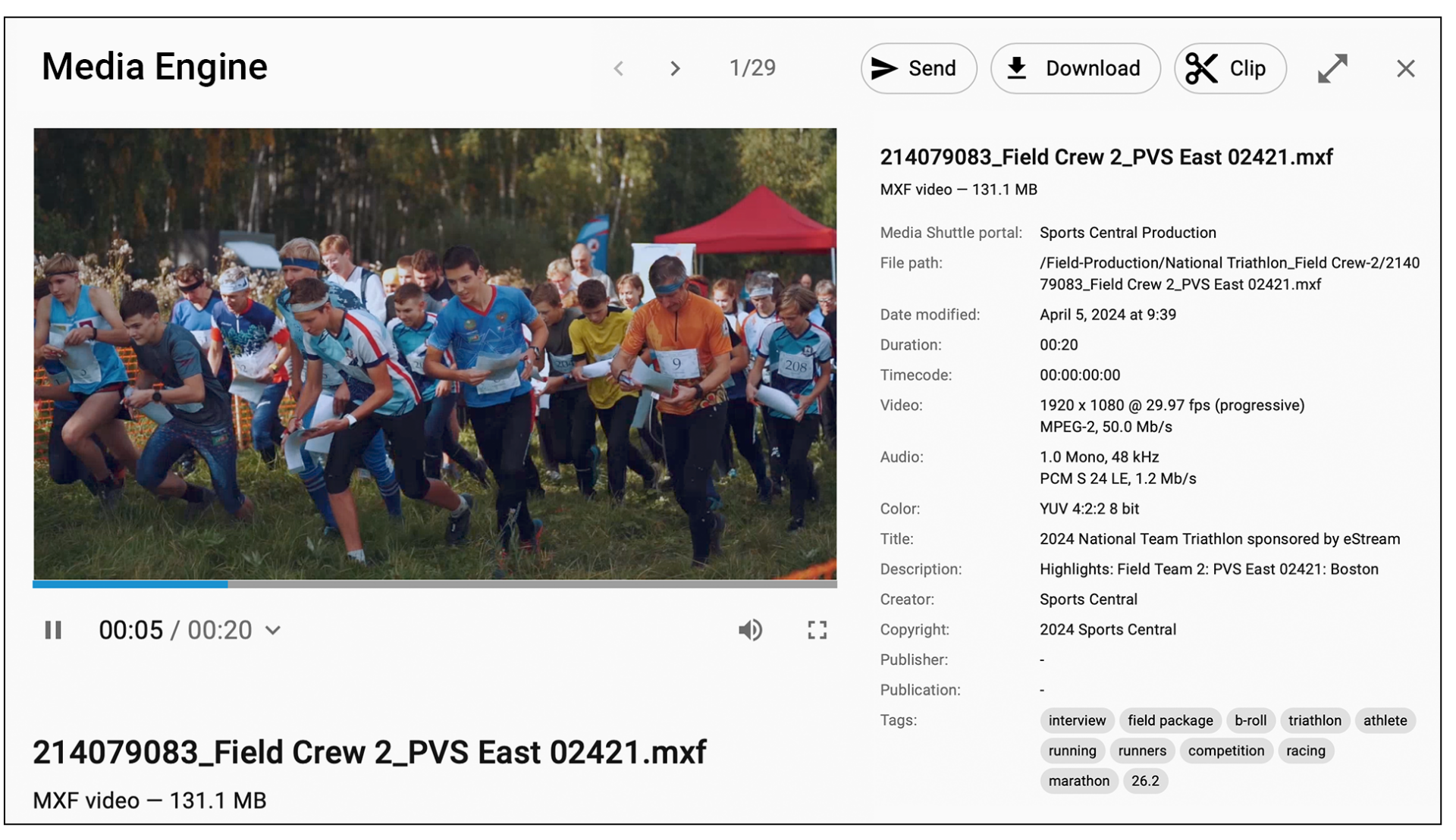Expand the viewer to full screen mode

click(1332, 68)
